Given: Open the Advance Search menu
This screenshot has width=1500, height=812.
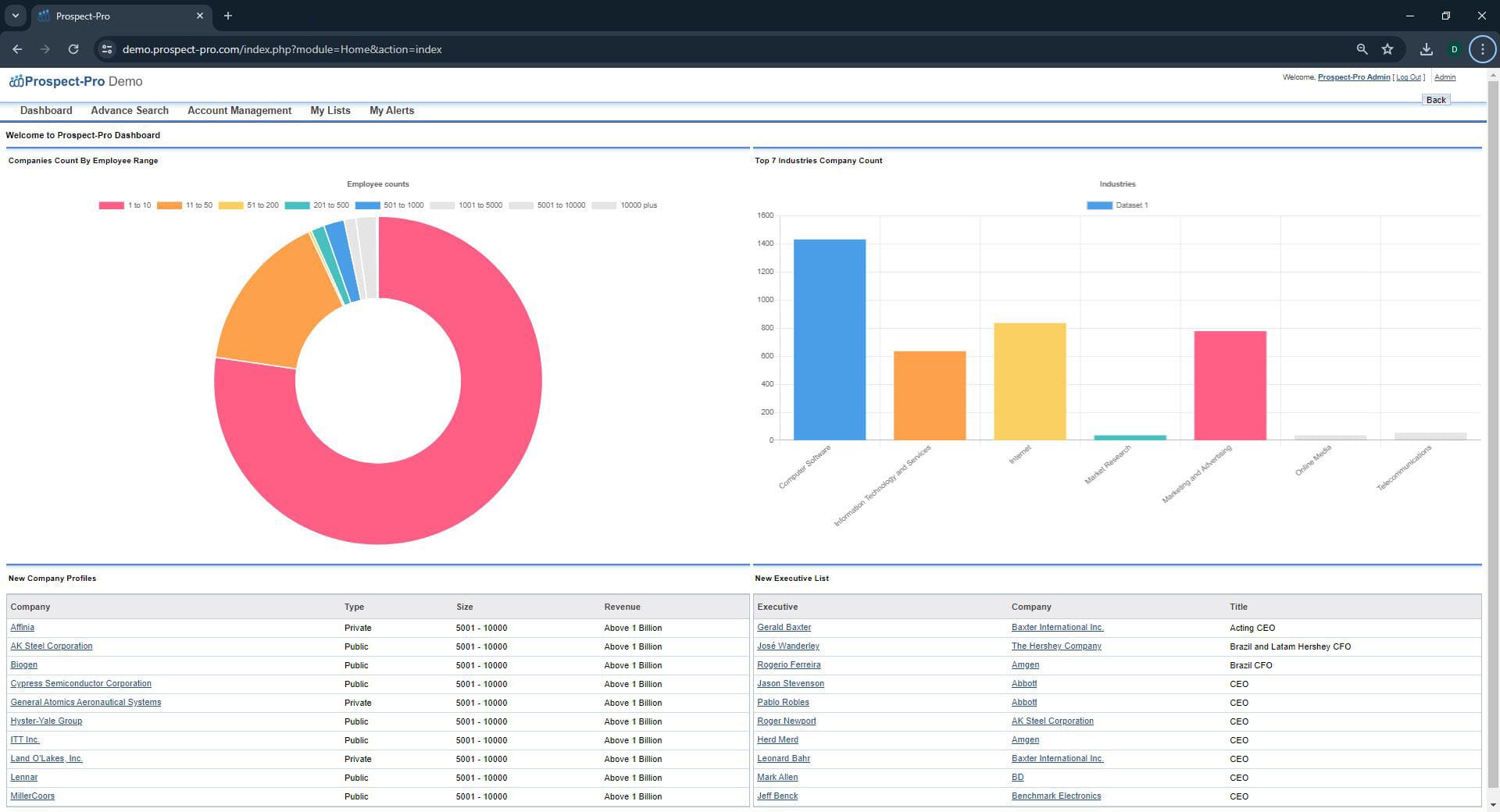Looking at the screenshot, I should tap(130, 111).
